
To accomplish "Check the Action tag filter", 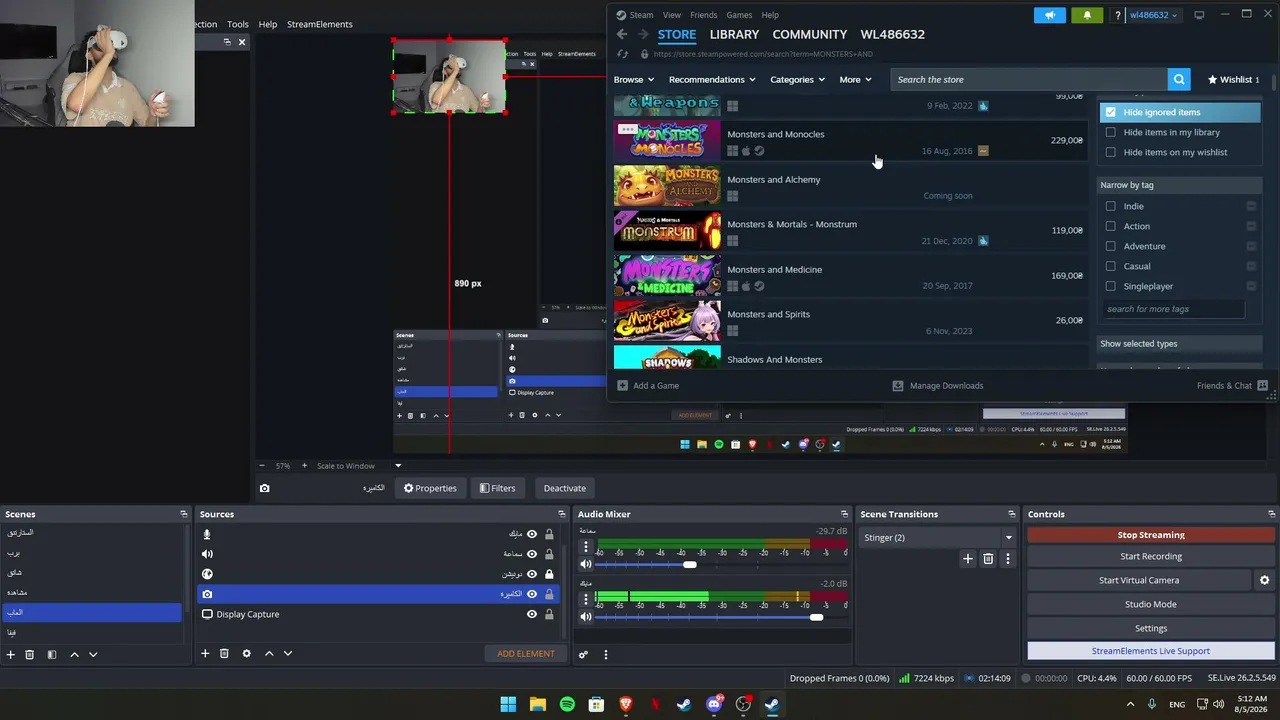I will point(1110,226).
